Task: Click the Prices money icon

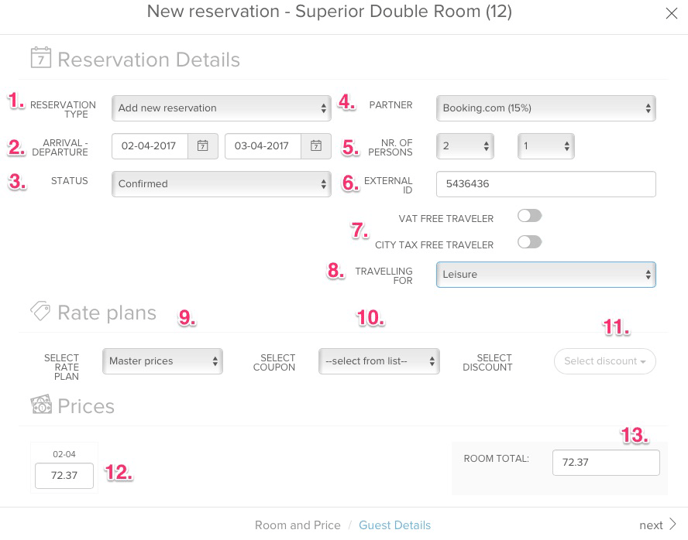Action: [x=40, y=405]
